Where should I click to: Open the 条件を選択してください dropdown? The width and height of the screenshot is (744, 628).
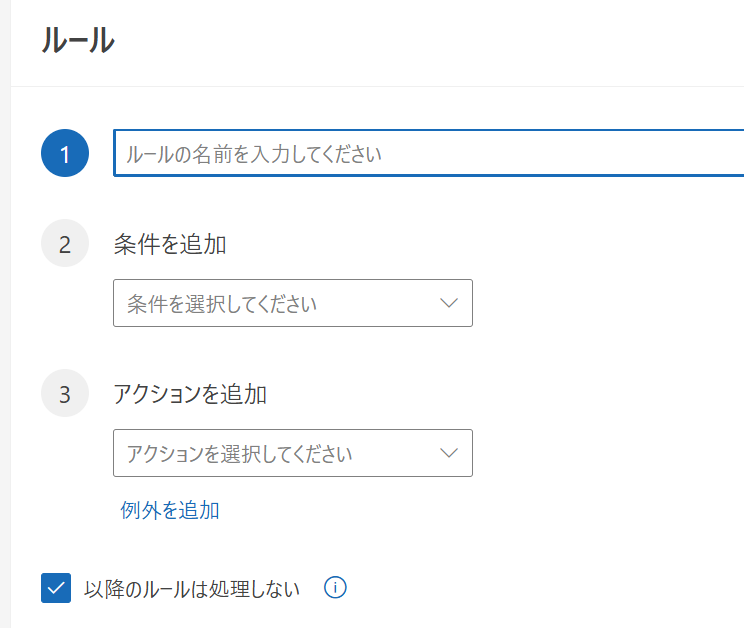pyautogui.click(x=292, y=303)
